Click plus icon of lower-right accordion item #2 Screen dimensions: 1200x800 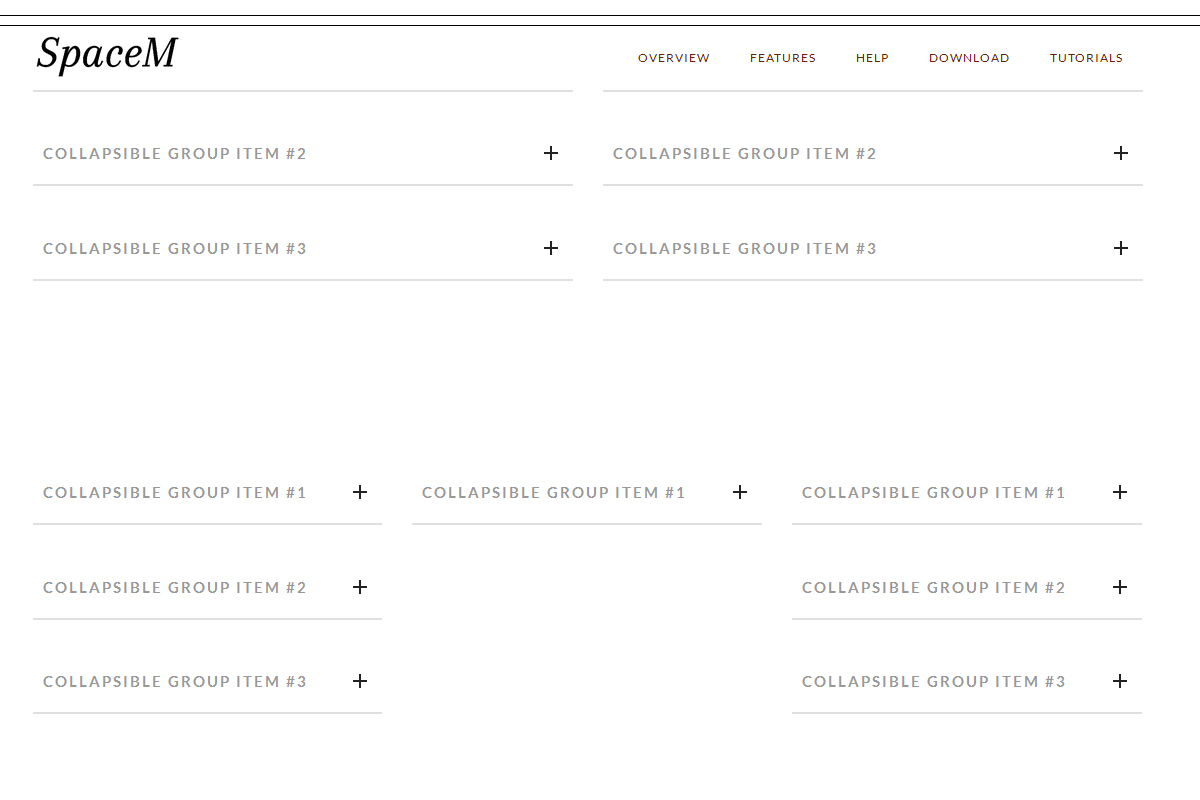coord(1120,587)
